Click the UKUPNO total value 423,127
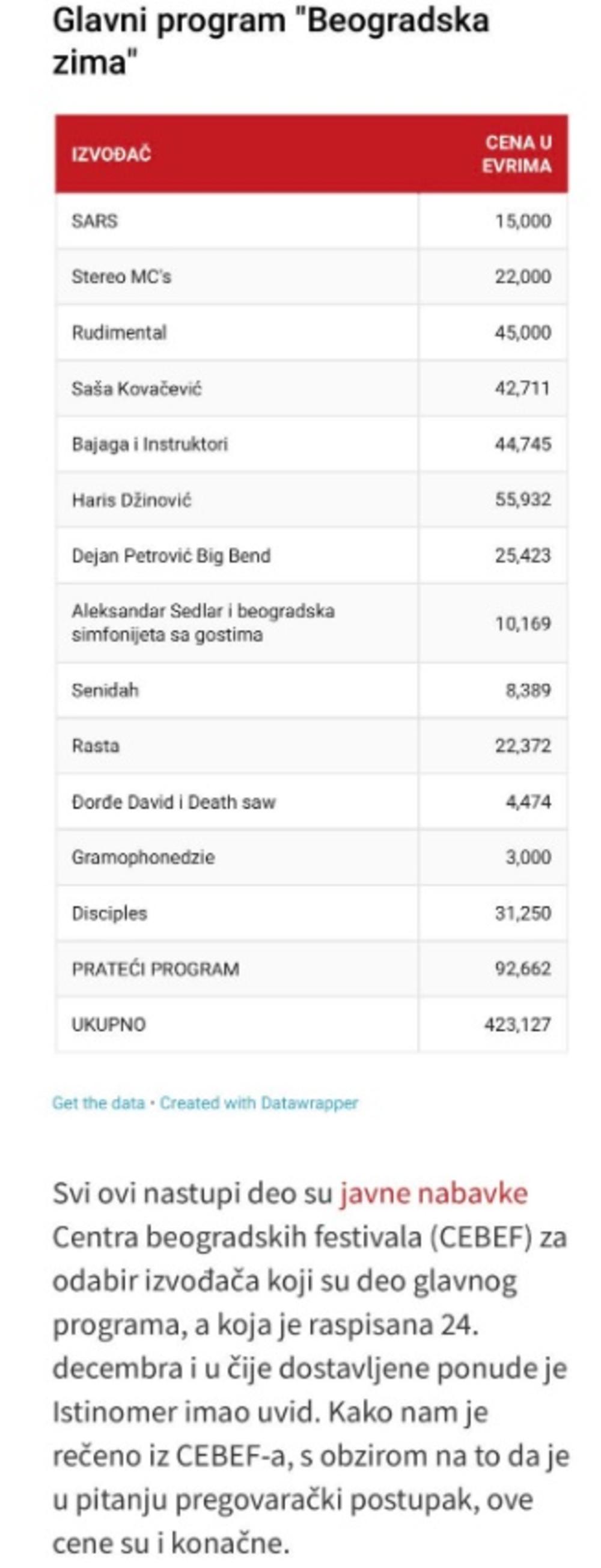 click(x=517, y=1025)
